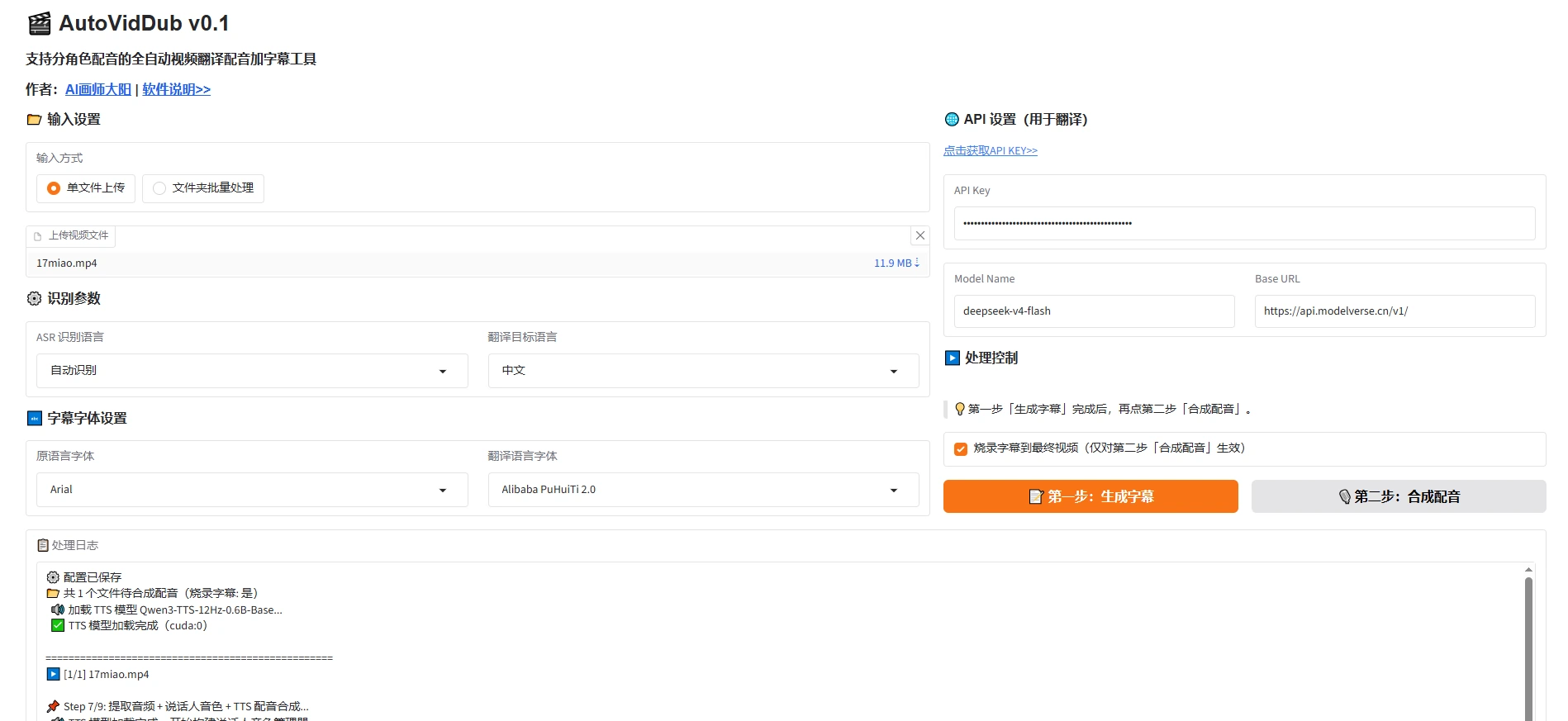The width and height of the screenshot is (1568, 721).
Task: Click the log scrollbar up arrow
Action: (1528, 570)
